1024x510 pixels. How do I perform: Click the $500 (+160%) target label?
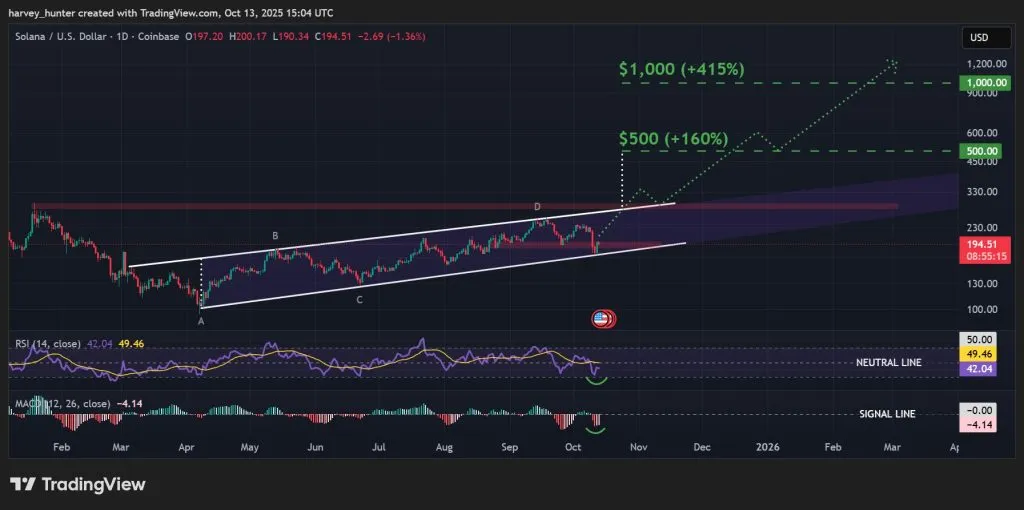673,138
